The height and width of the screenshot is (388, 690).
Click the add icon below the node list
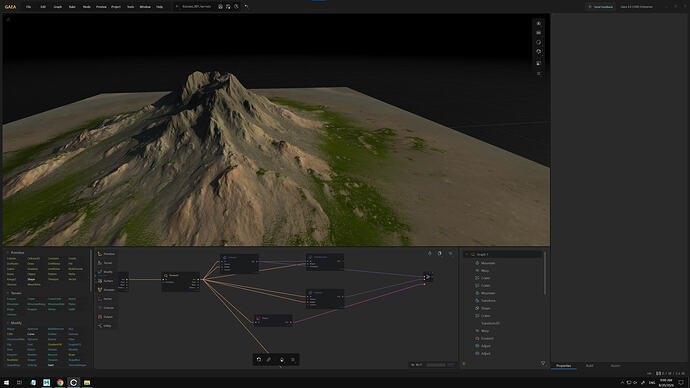pyautogui.click(x=463, y=364)
